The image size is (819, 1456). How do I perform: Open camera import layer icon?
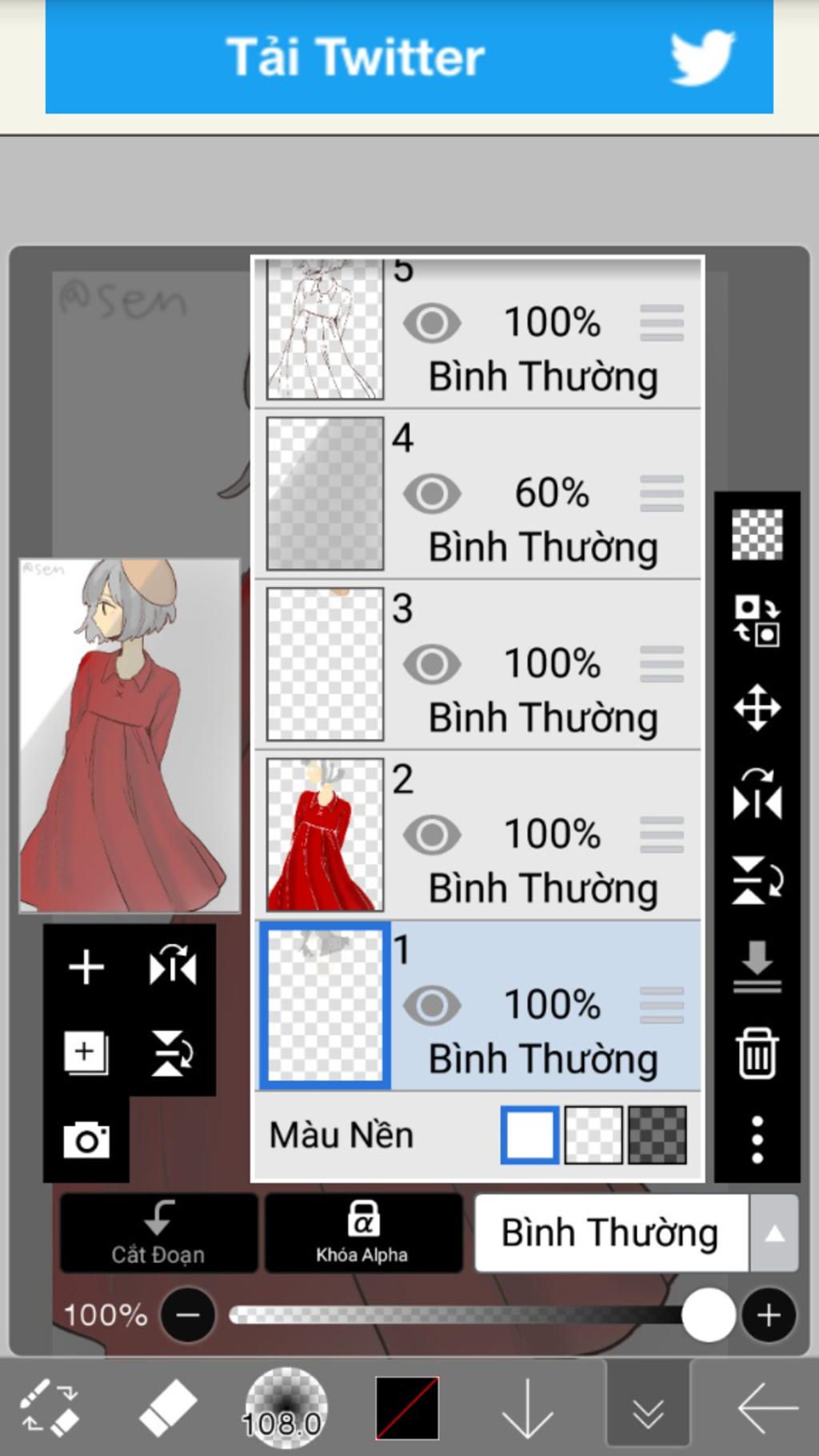86,1139
